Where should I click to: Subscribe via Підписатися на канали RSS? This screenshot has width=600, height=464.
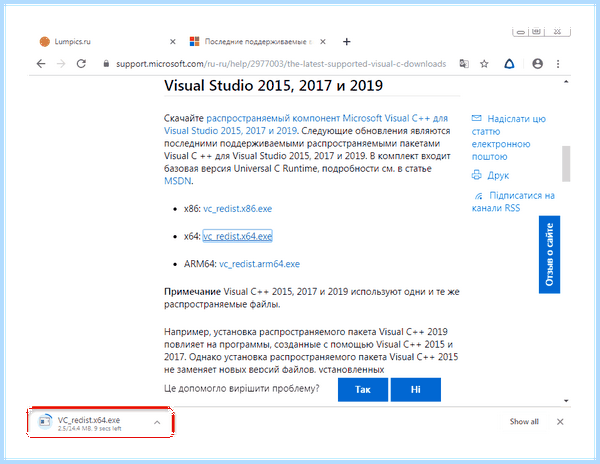[x=513, y=202]
